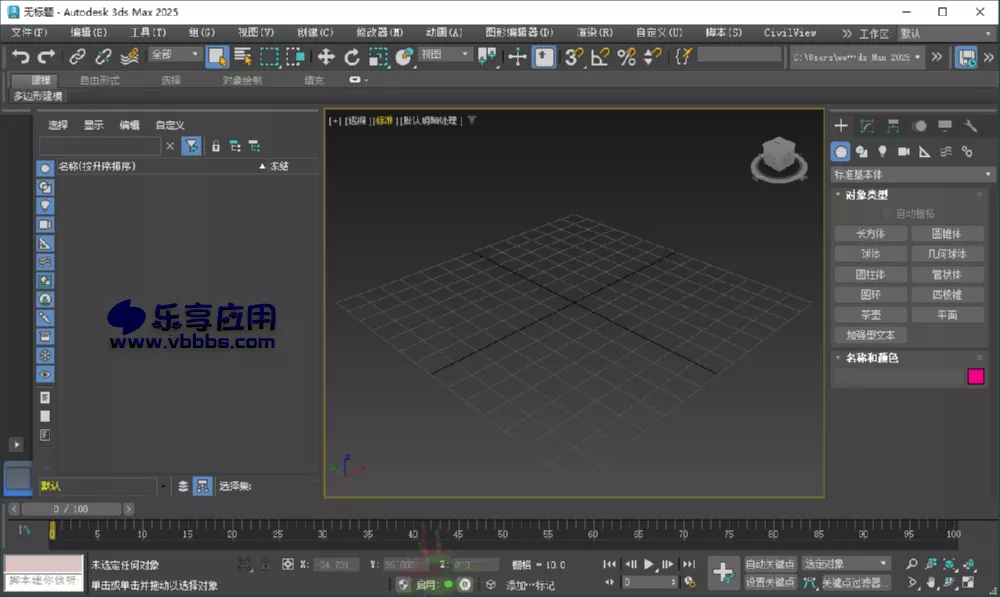Open the Display tab in command panel

pos(945,126)
